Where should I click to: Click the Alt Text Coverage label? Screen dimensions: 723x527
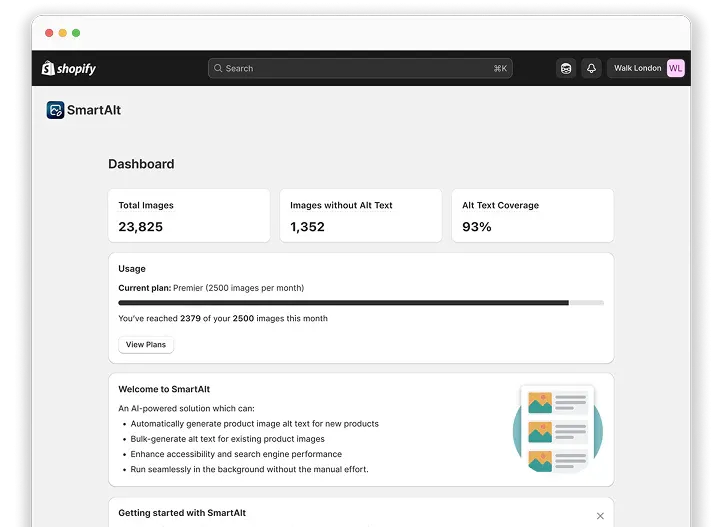point(500,205)
